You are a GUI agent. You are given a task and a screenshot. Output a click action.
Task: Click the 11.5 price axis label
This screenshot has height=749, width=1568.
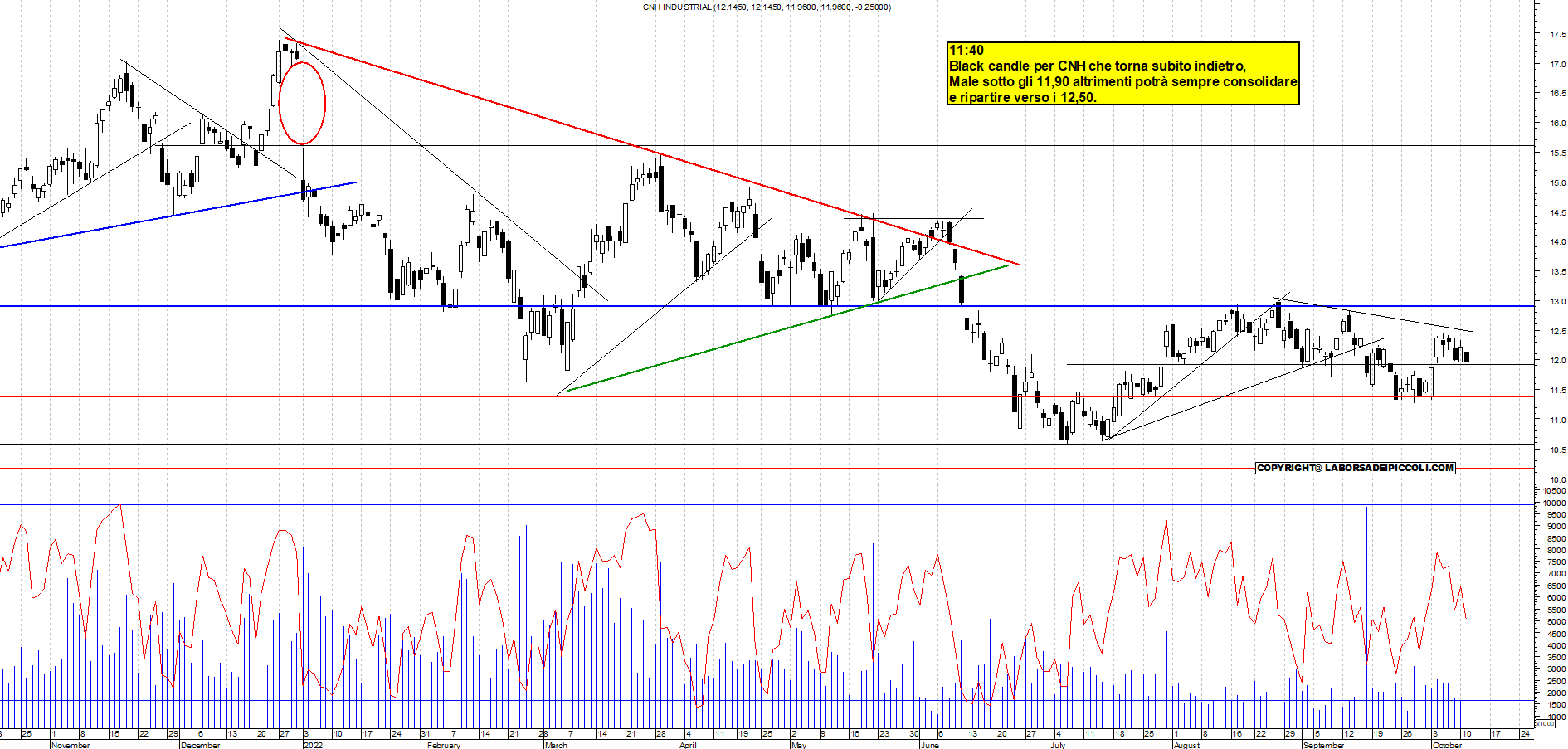[1557, 391]
